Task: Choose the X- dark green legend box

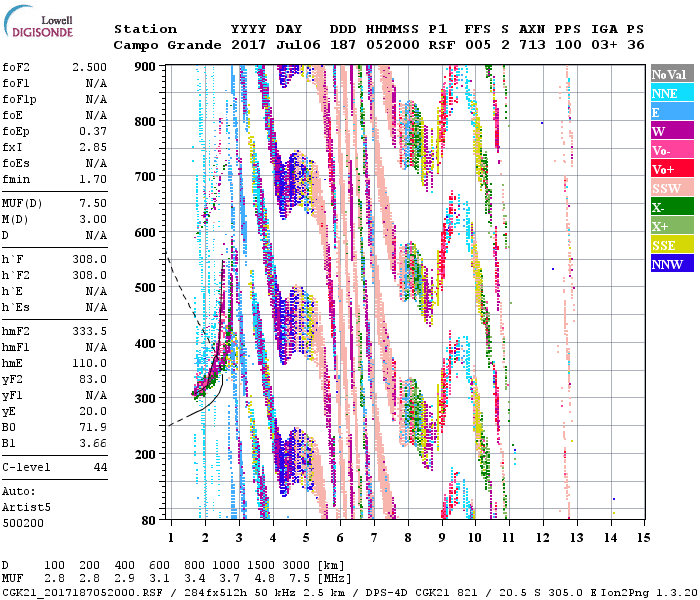Action: pyautogui.click(x=672, y=207)
